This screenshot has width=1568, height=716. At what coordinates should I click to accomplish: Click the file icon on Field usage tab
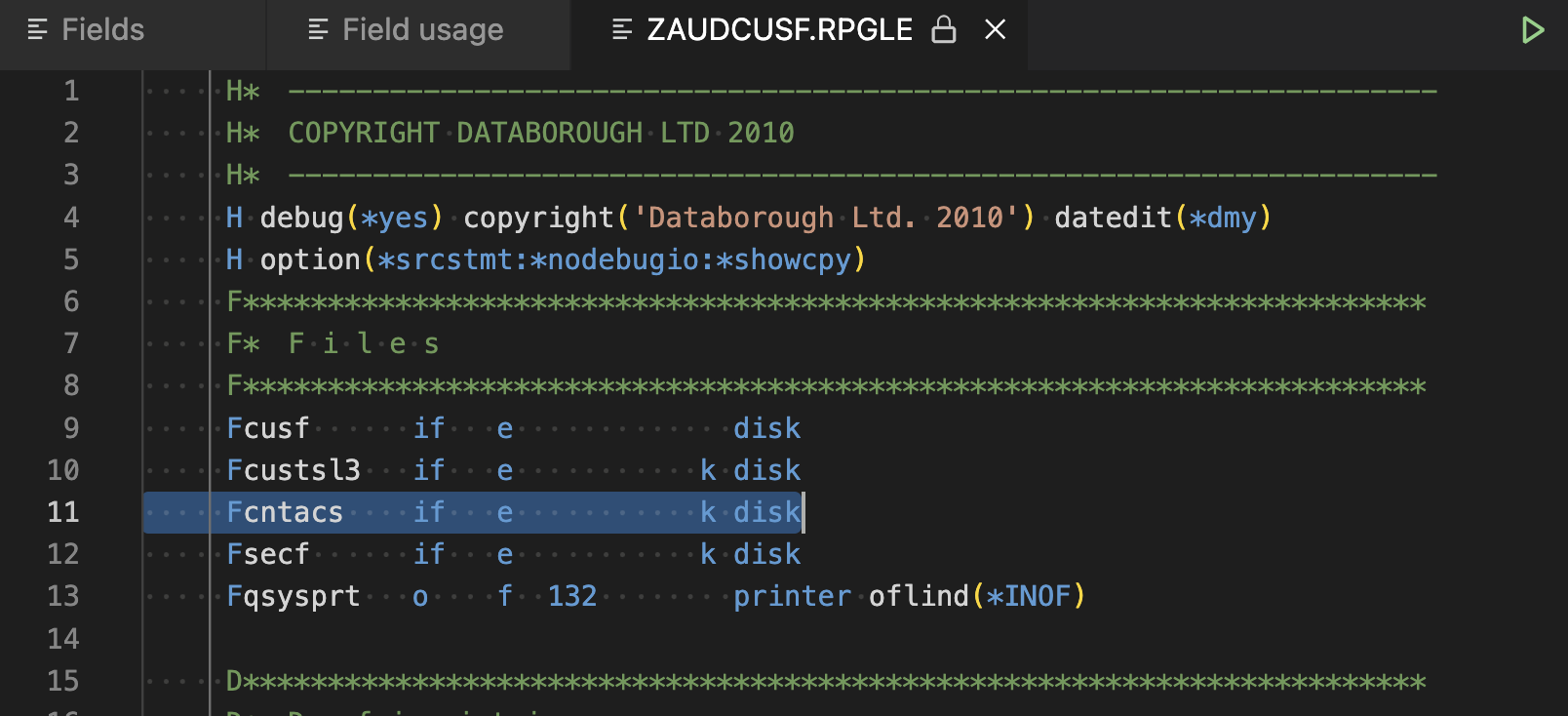(x=318, y=30)
